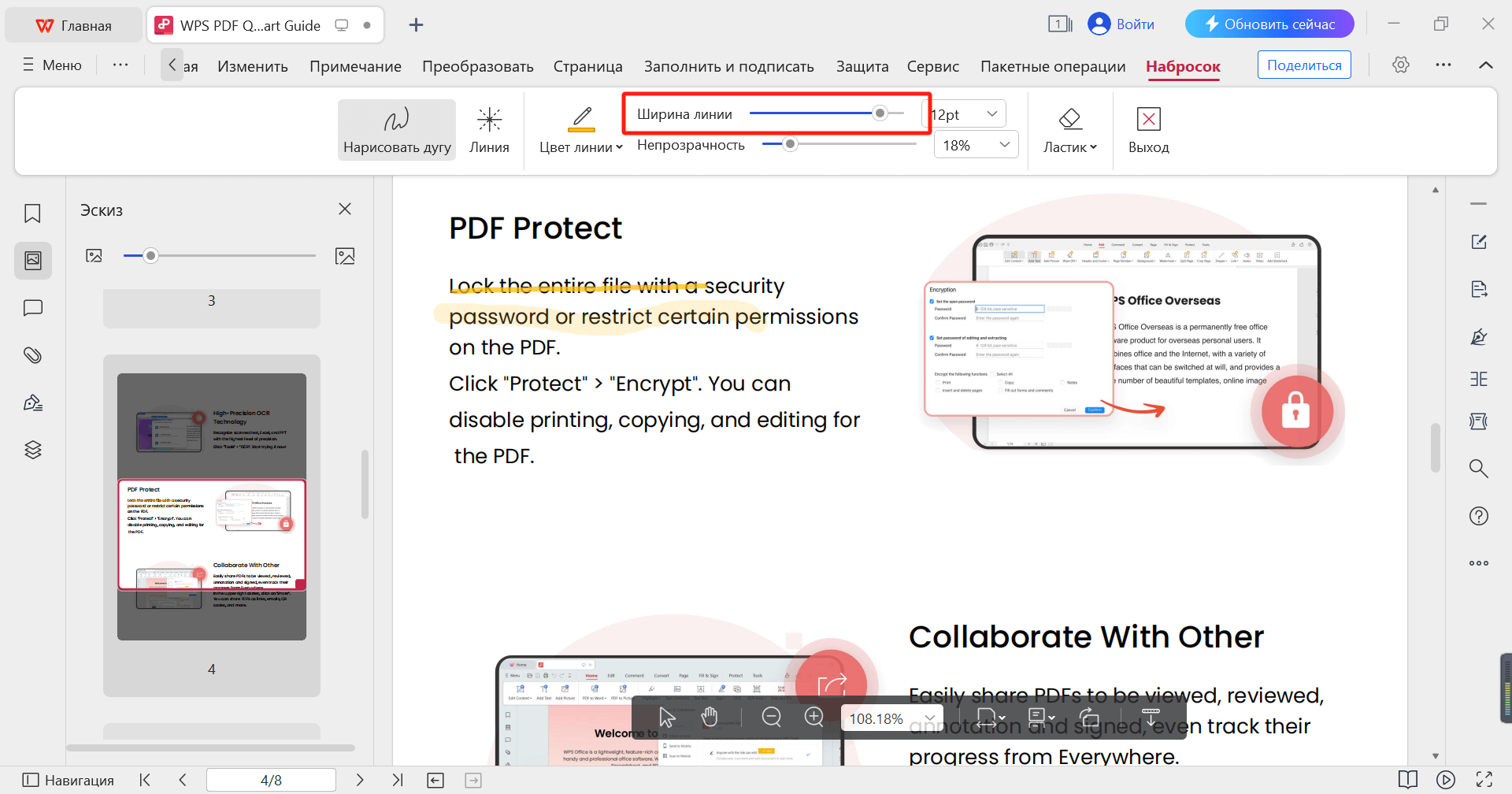Select the Нарисовать дугу drawing tool
The height and width of the screenshot is (794, 1512).
396,128
